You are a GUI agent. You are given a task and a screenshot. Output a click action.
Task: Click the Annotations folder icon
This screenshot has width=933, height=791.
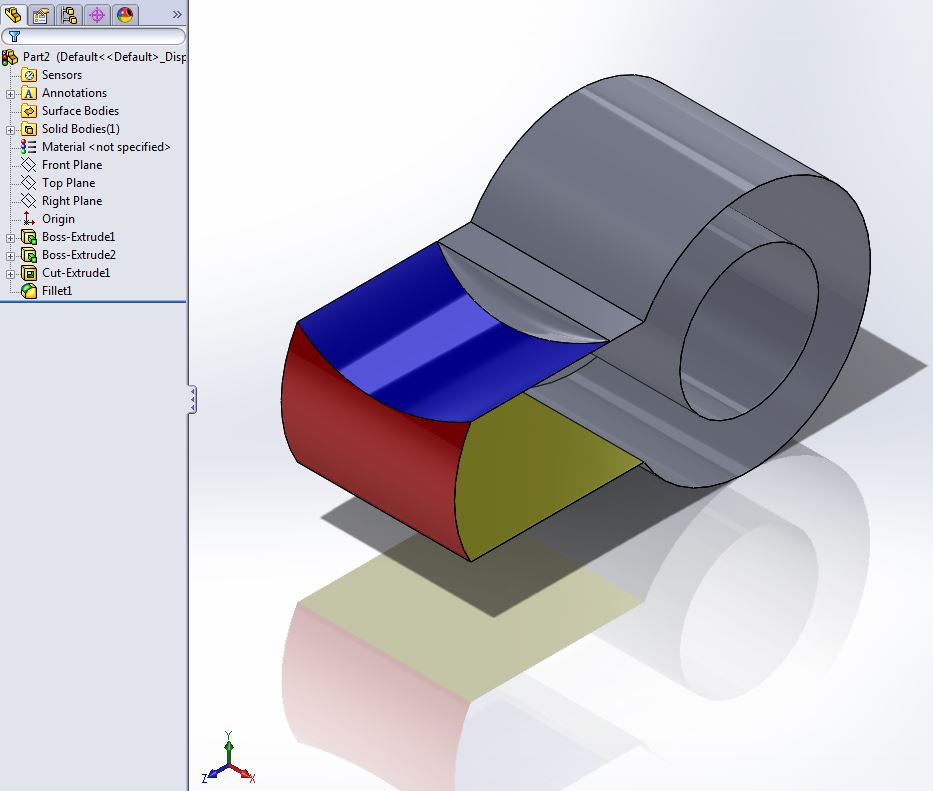tap(29, 93)
